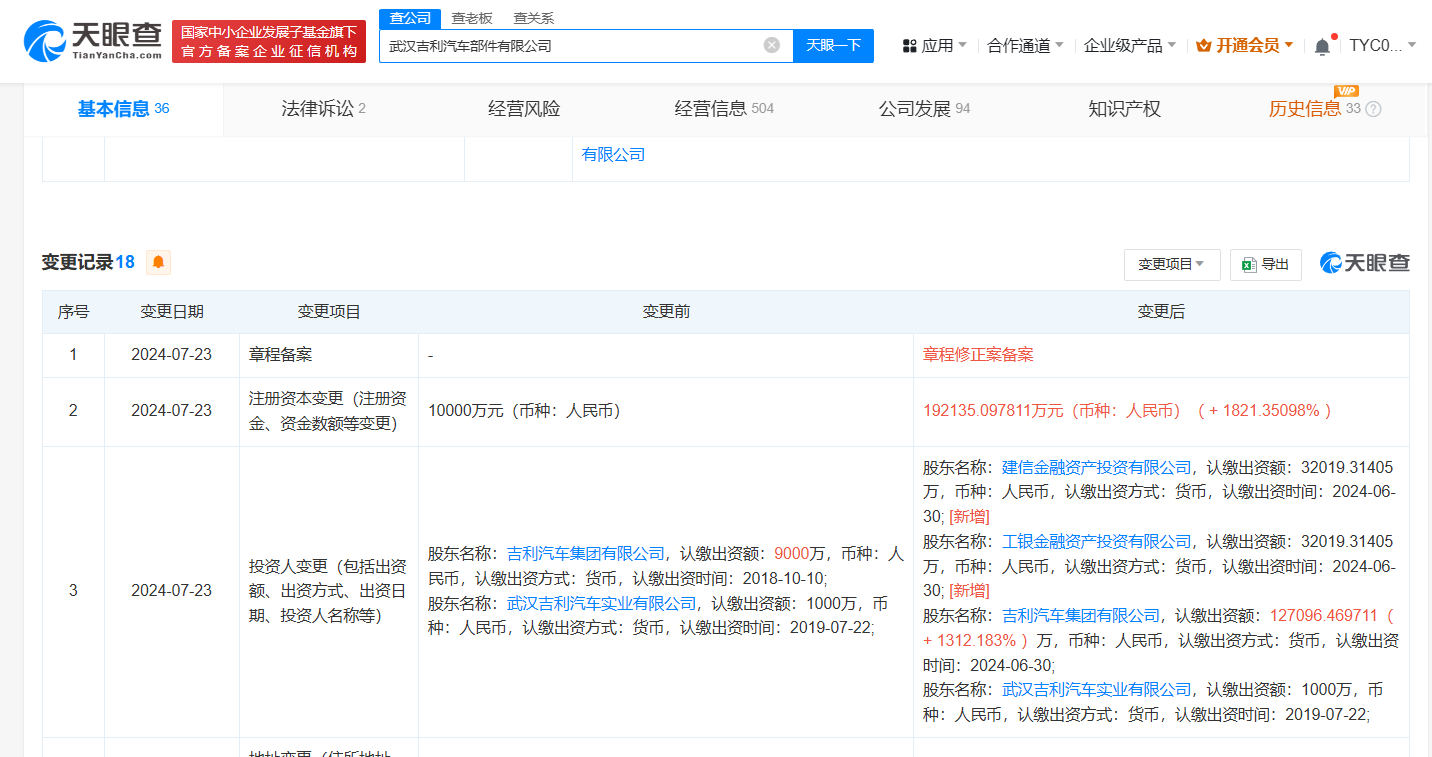Click the 天眼一下 search button
This screenshot has width=1432, height=757.
(833, 45)
